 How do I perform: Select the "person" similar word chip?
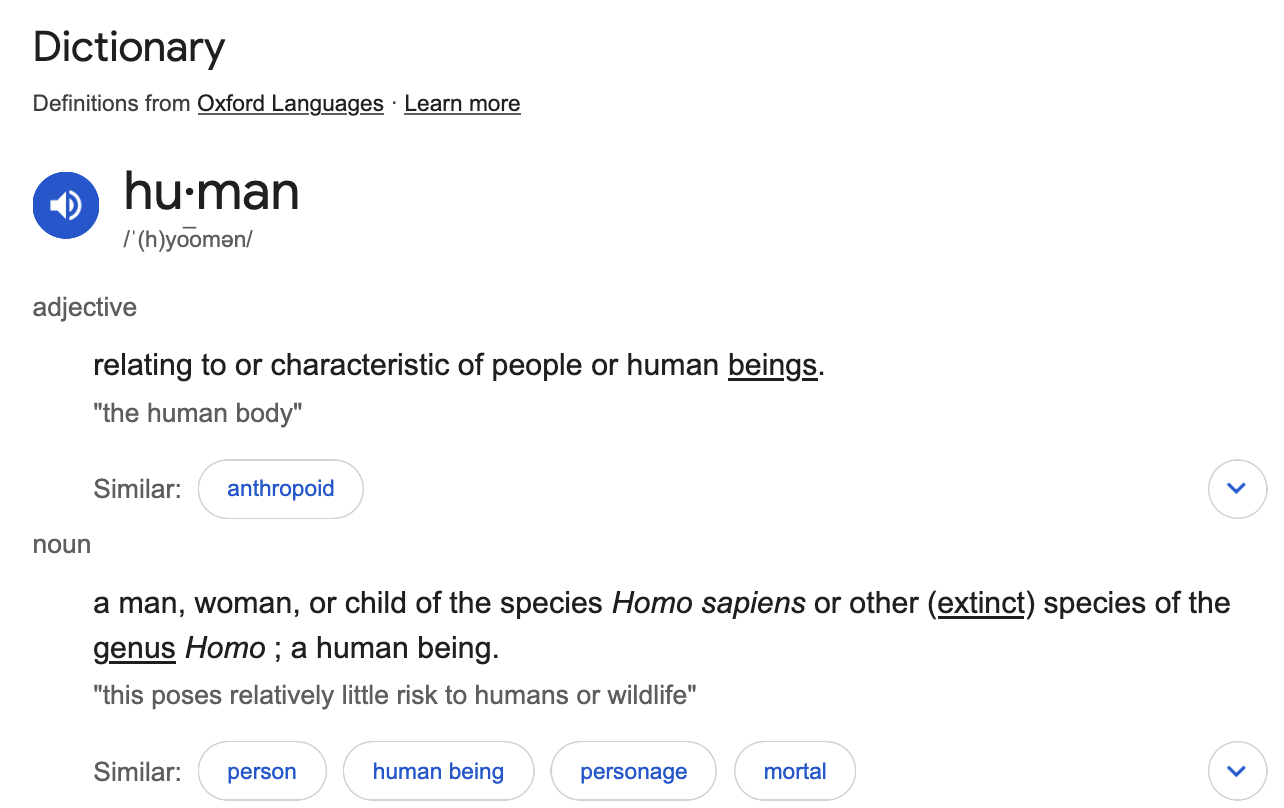point(262,771)
